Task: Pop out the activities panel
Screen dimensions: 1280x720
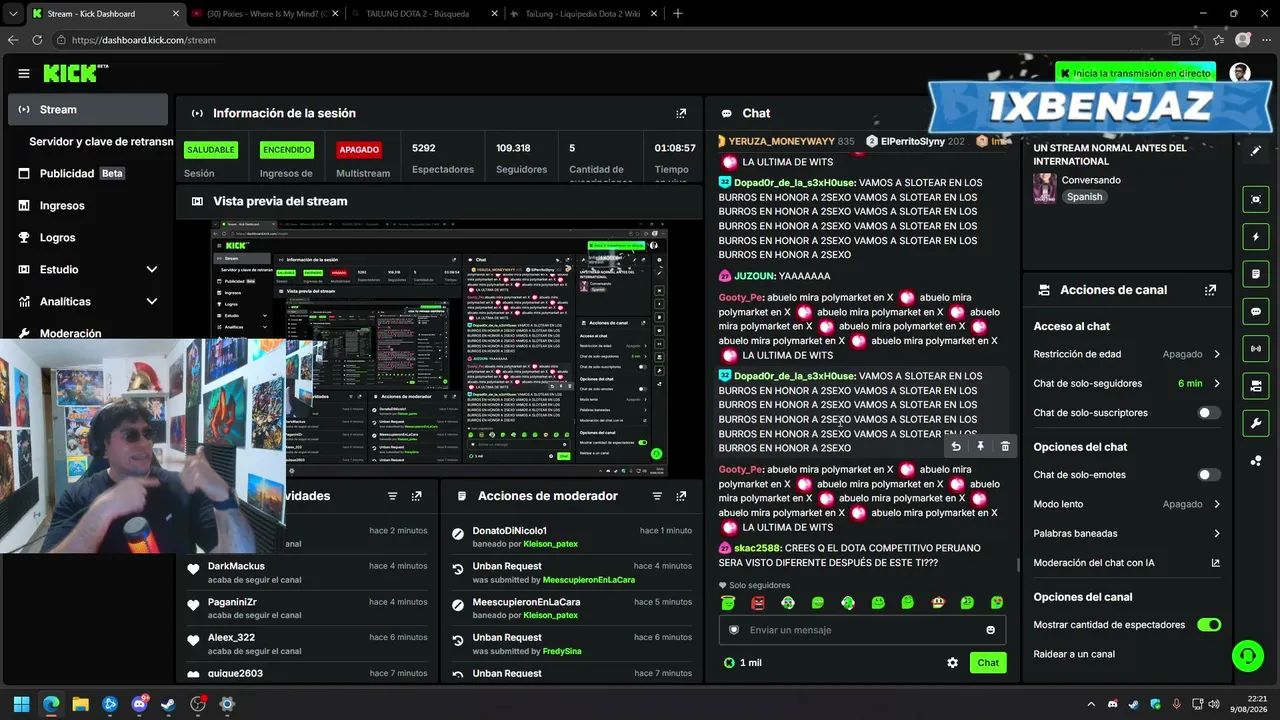Action: (416, 496)
